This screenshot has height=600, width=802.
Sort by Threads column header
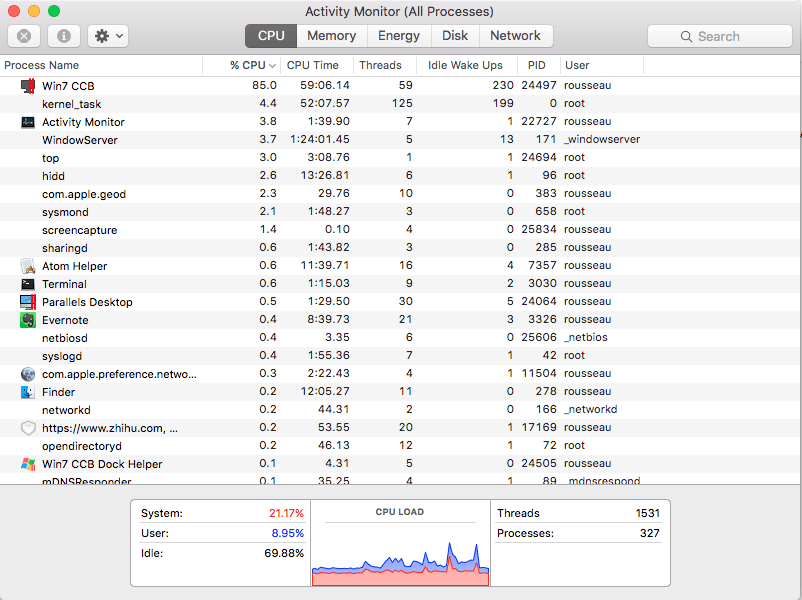384,65
